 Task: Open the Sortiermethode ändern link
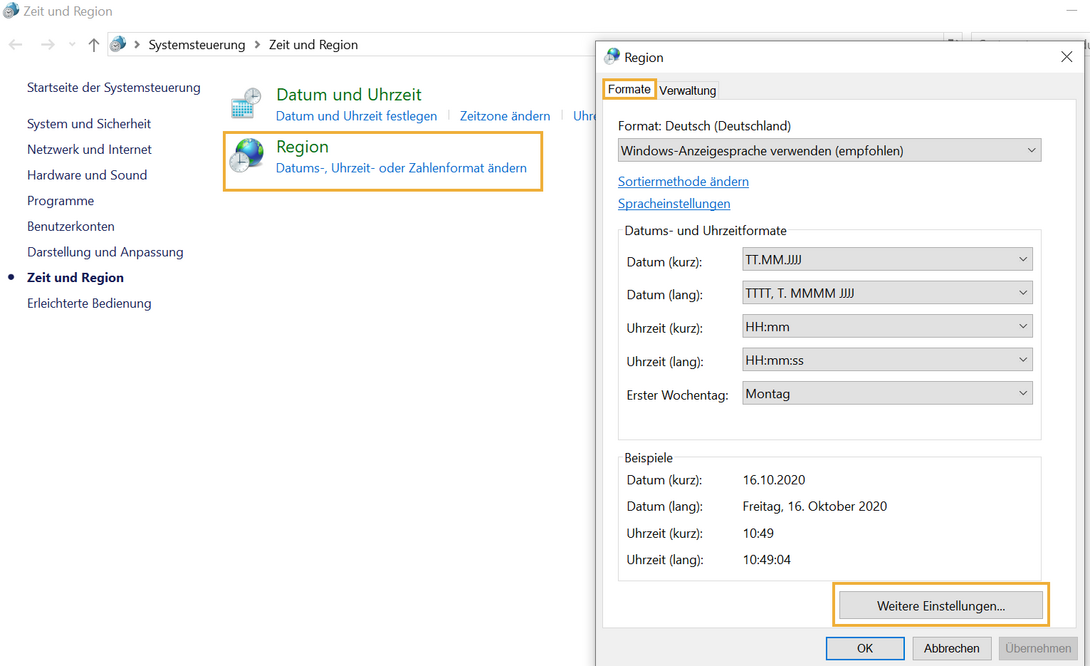click(x=683, y=182)
